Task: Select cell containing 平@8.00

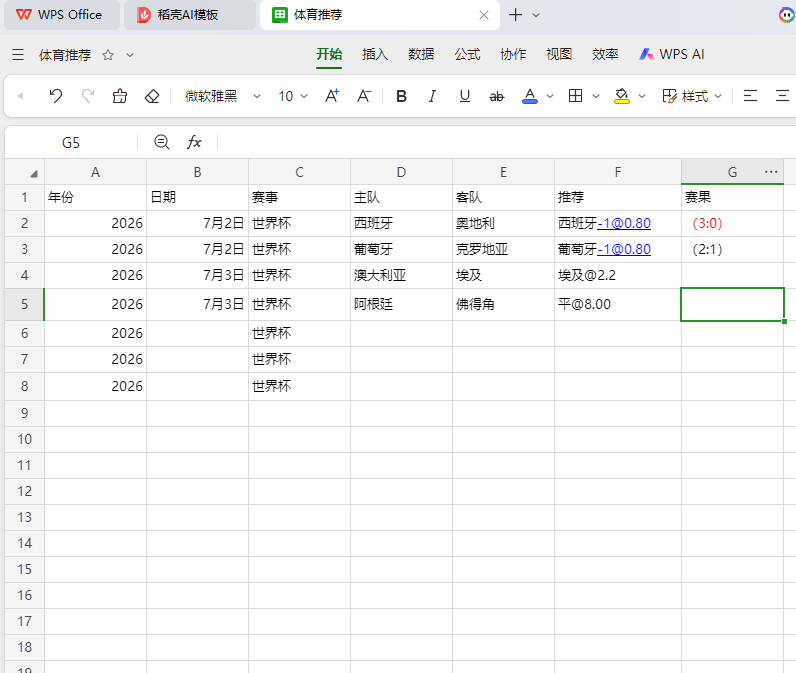Action: click(x=617, y=304)
